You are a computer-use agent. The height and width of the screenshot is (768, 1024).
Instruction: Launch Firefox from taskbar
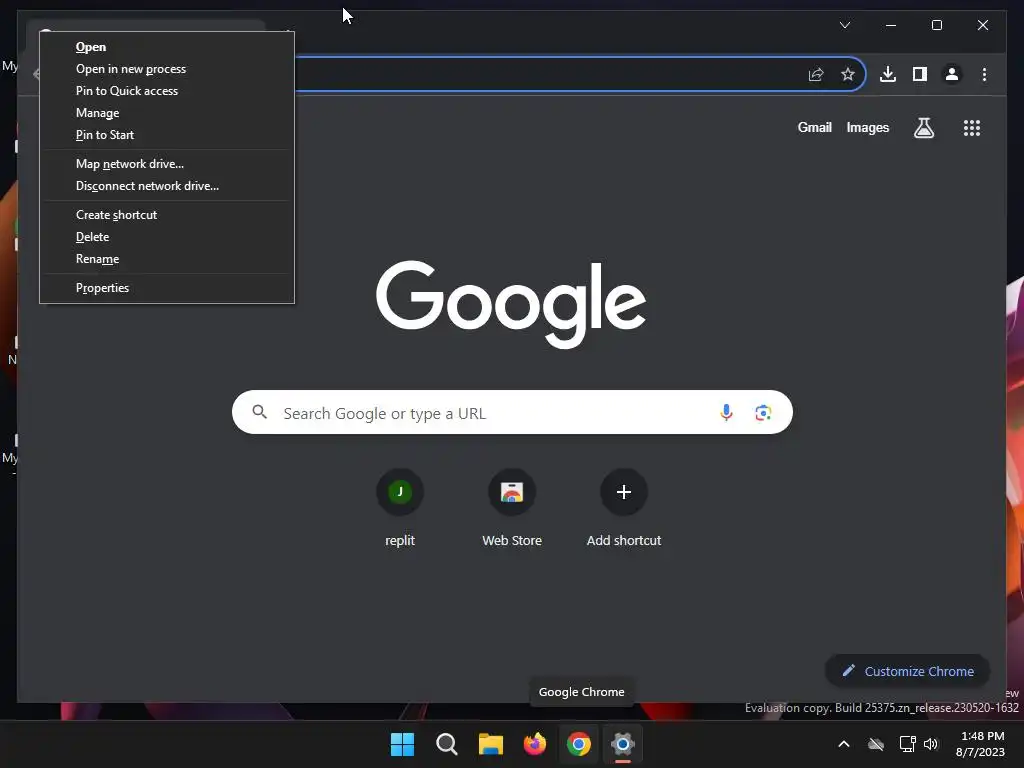click(x=535, y=744)
